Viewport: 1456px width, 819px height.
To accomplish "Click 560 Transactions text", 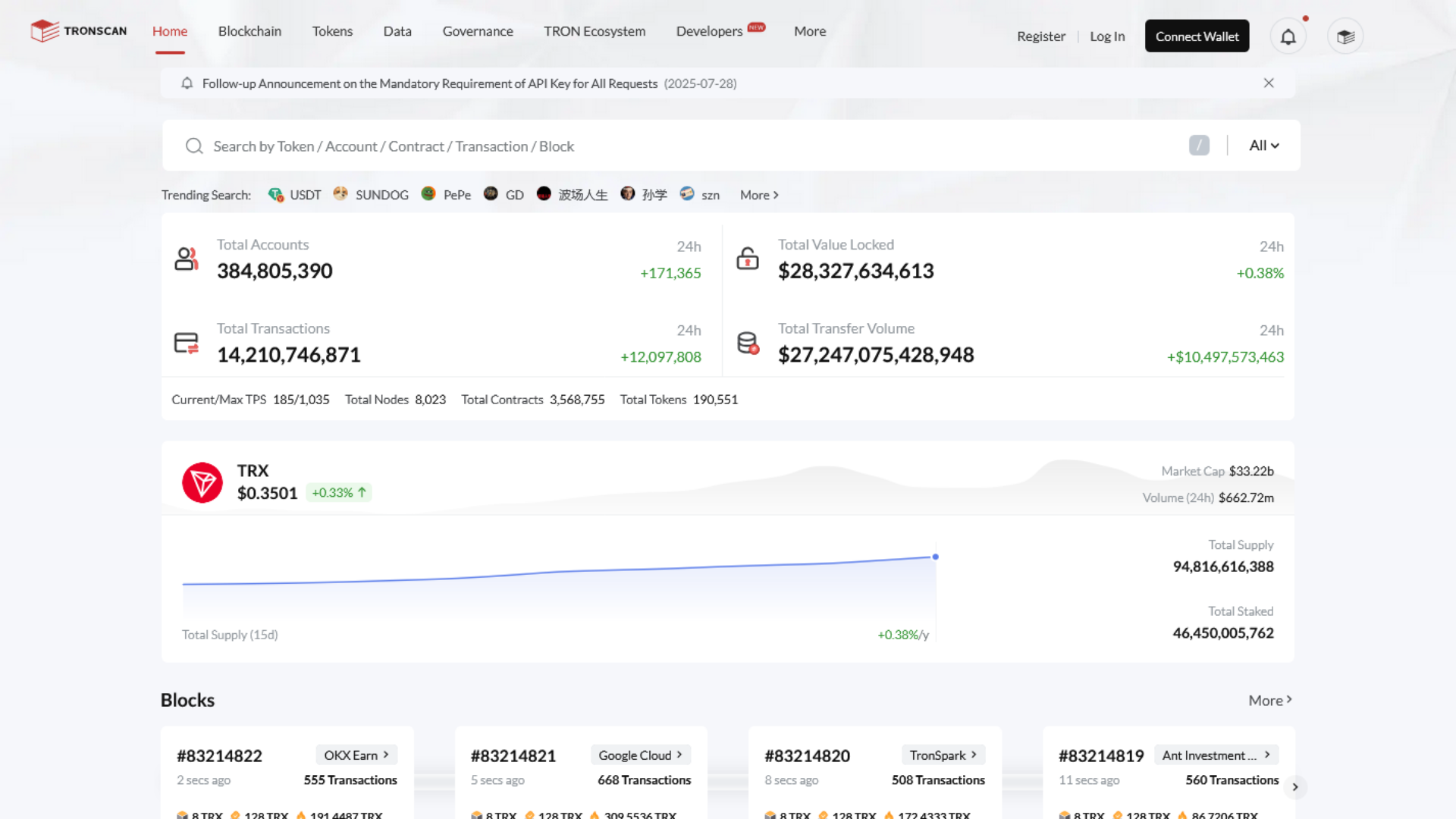I will pos(1232,780).
